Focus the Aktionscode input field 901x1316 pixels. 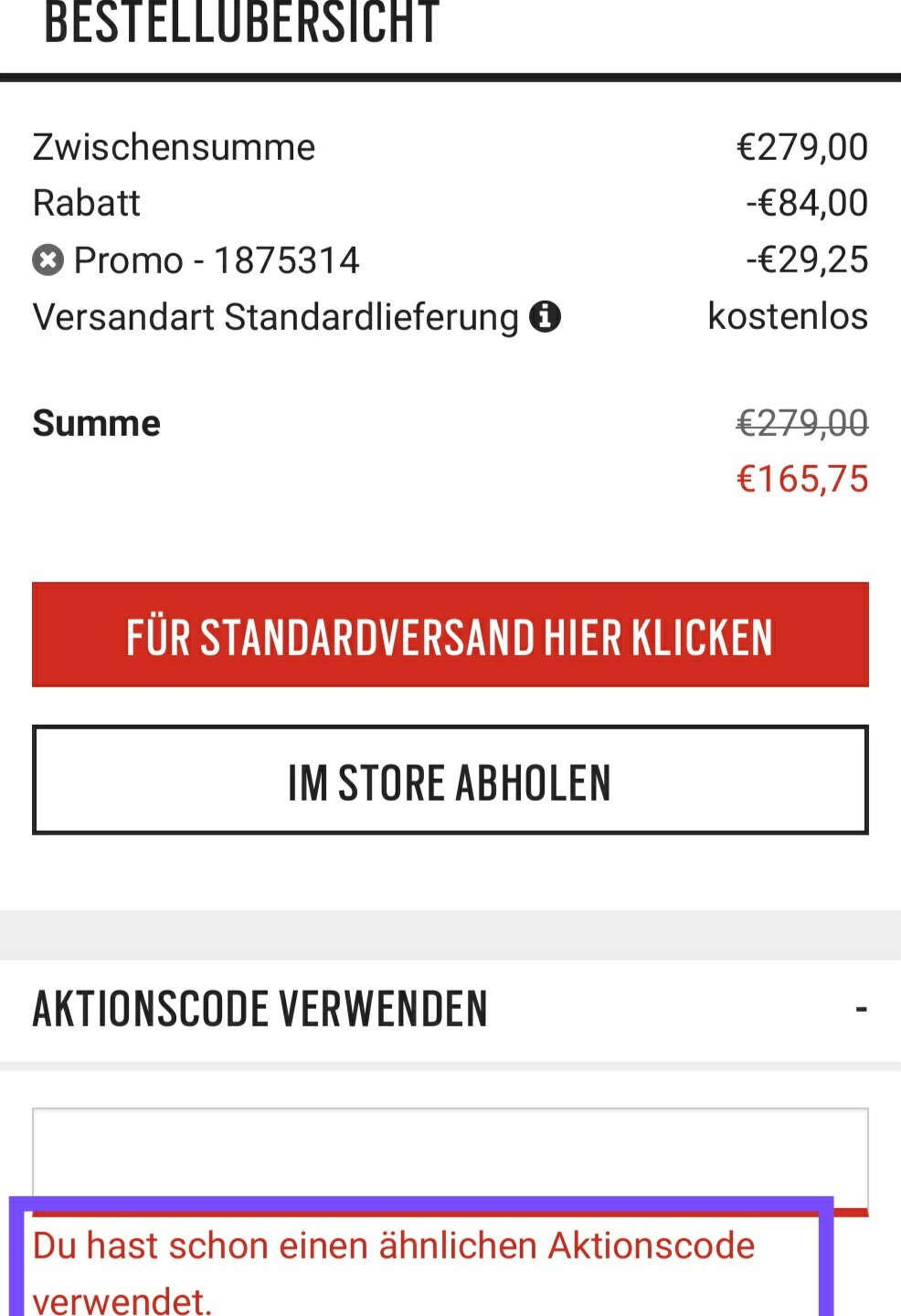[450, 1157]
